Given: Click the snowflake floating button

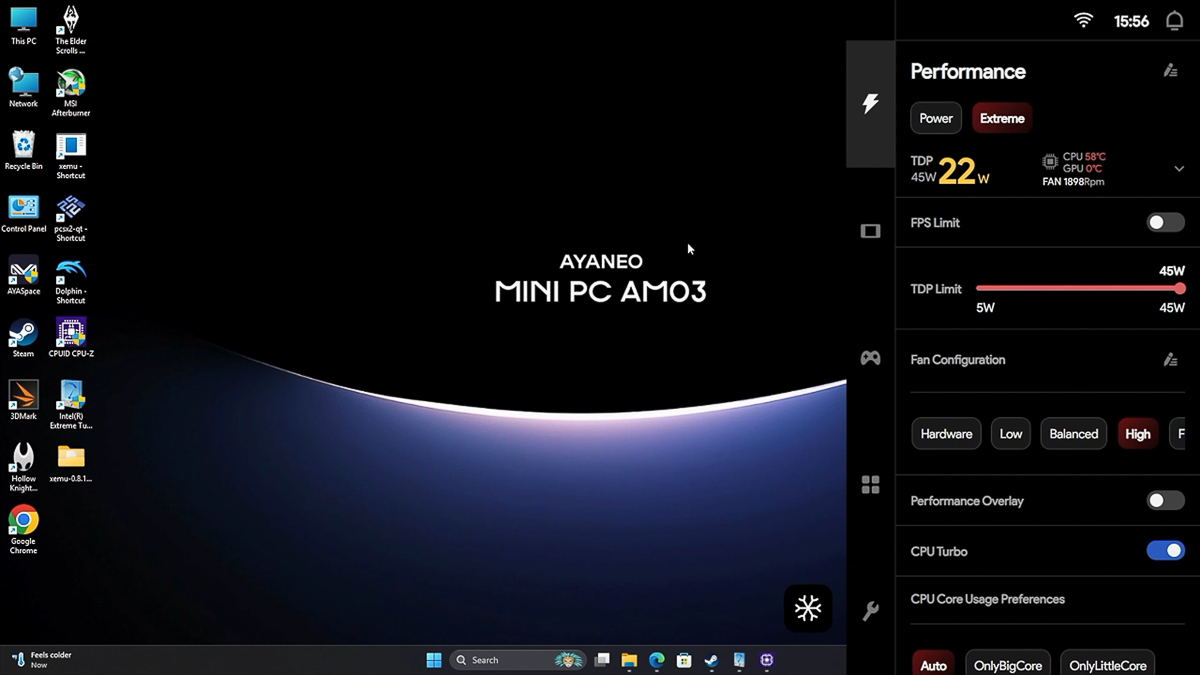Looking at the screenshot, I should click(808, 608).
